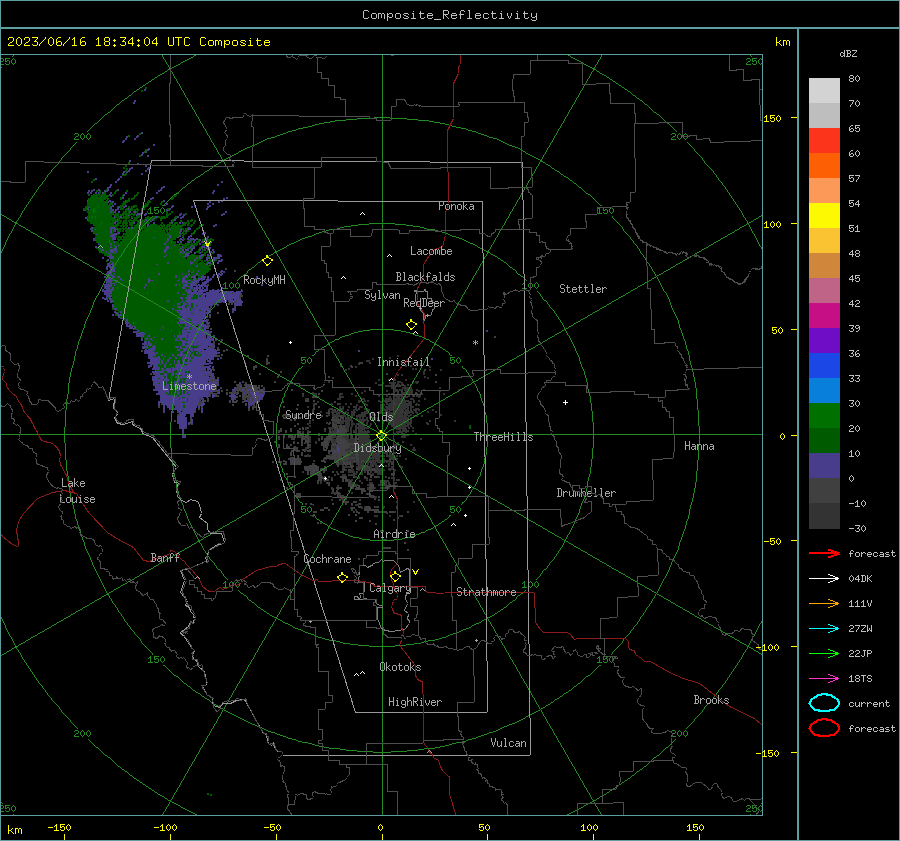Click the Lake Louise label
This screenshot has width=900, height=841.
click(77, 491)
